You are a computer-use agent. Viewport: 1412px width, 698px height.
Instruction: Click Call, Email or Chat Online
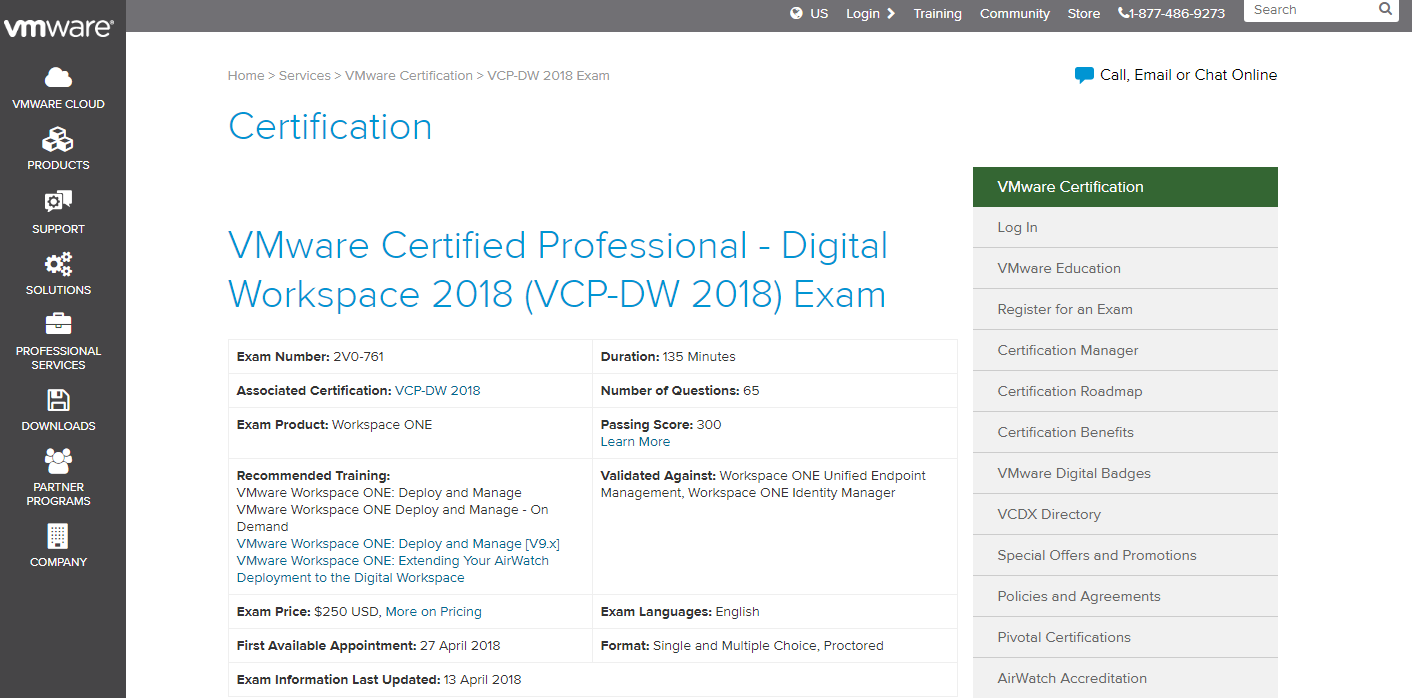tap(1188, 75)
